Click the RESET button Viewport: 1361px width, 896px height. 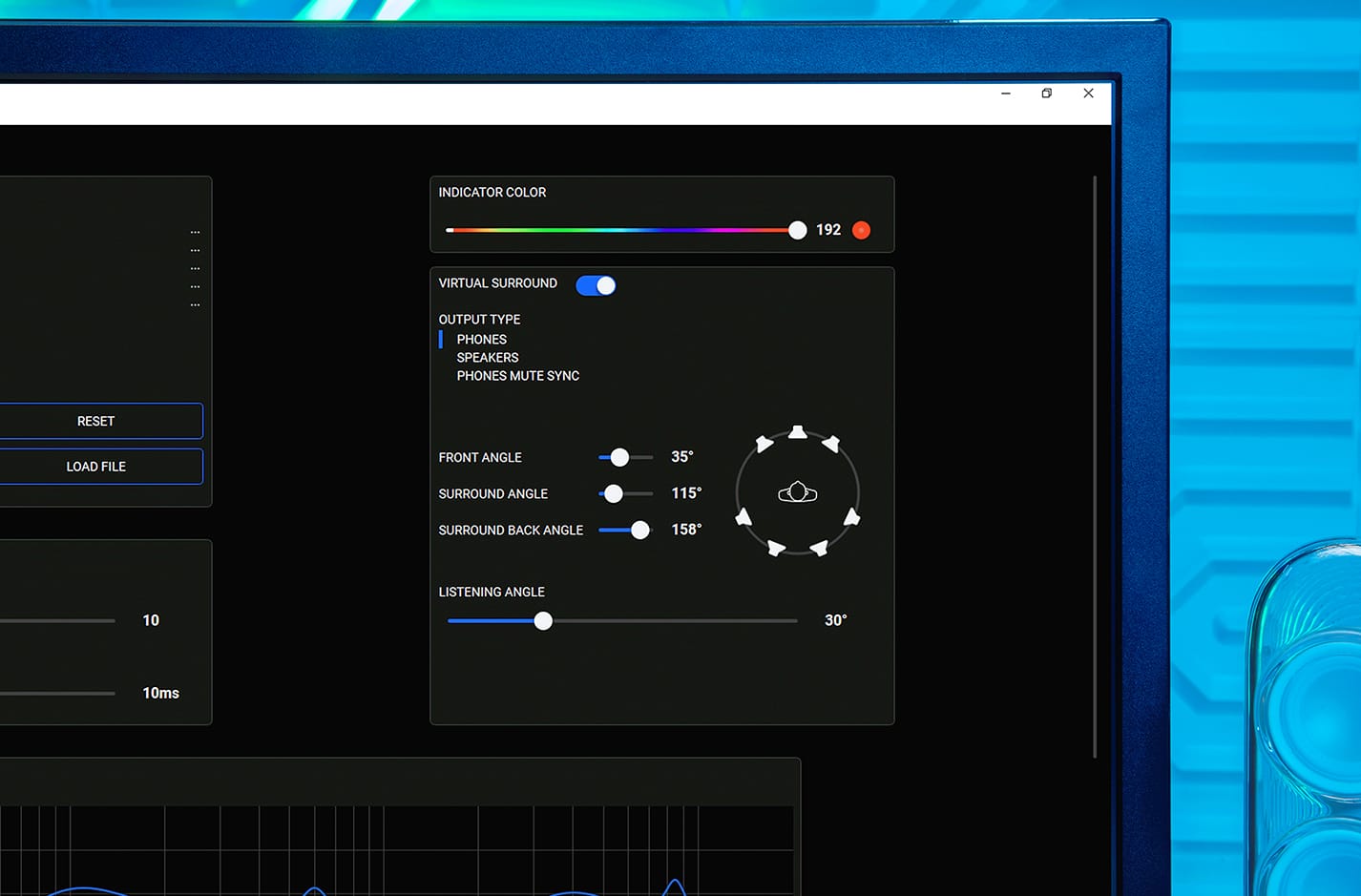(x=95, y=421)
